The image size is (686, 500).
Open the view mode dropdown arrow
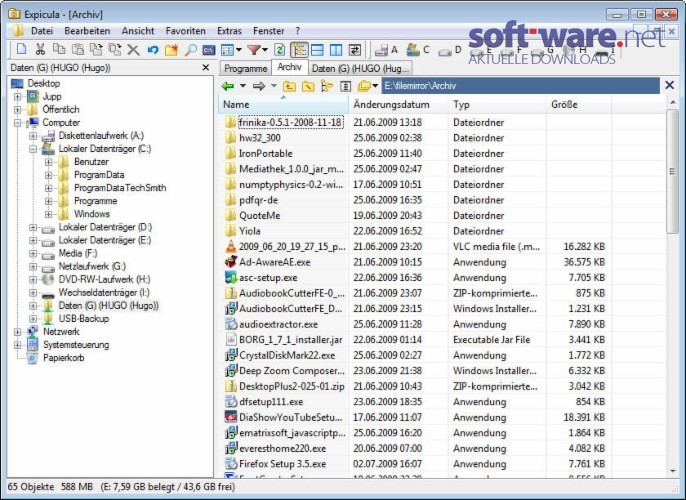tap(239, 50)
